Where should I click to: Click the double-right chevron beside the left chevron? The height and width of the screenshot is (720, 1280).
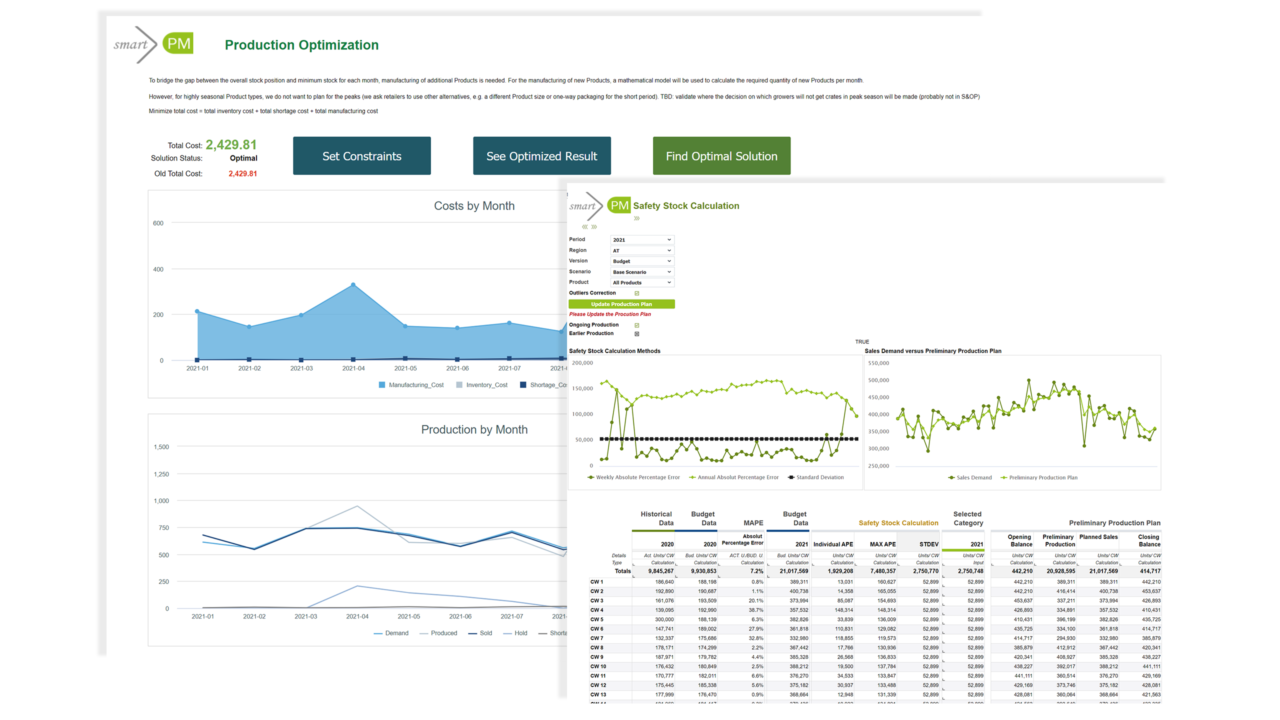(x=594, y=227)
